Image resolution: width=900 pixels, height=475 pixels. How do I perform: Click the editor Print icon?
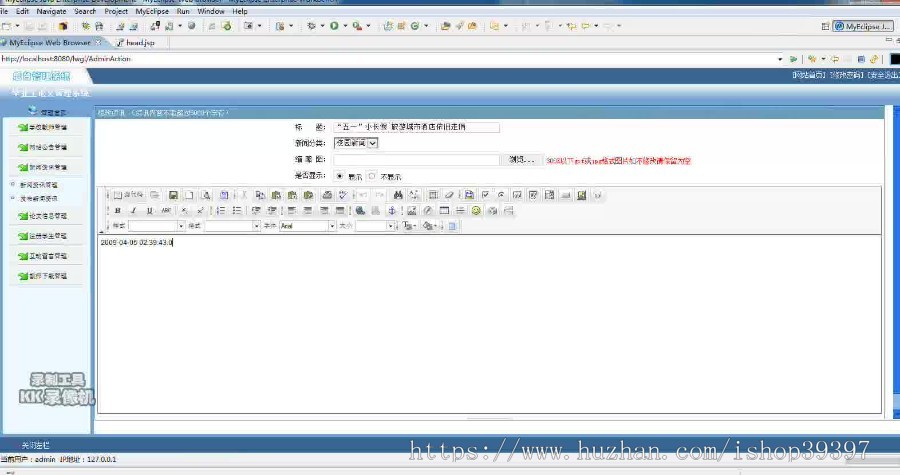[327, 195]
